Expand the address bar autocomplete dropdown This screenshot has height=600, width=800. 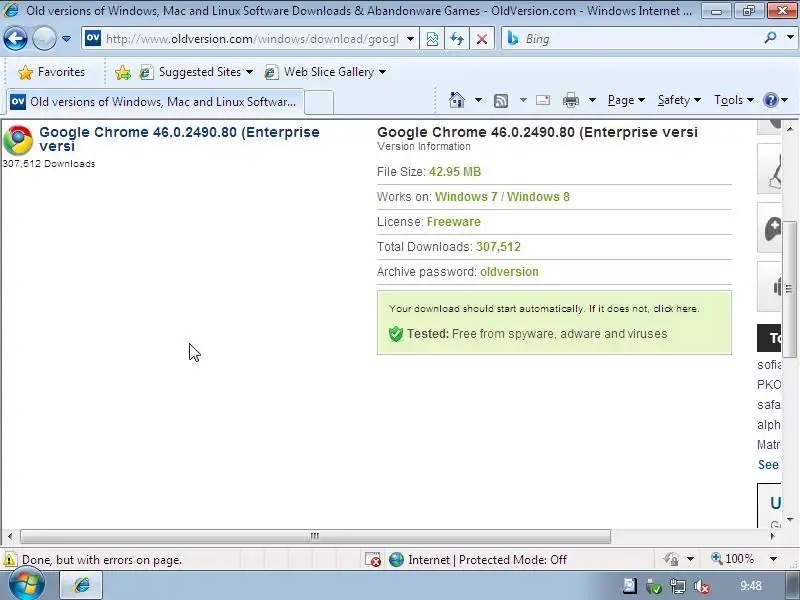pyautogui.click(x=410, y=39)
